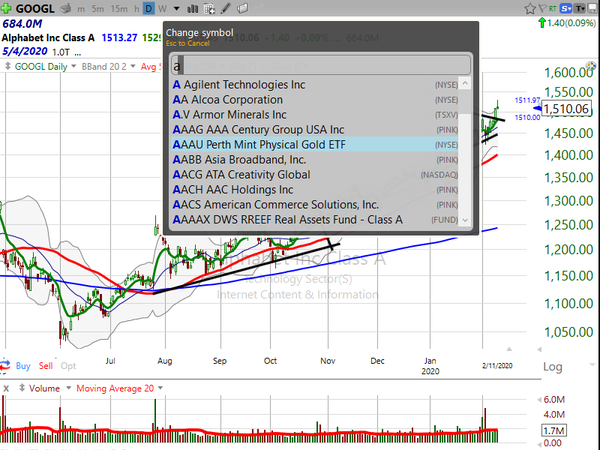Select A Agilent Technologies Inc
This screenshot has height=450, width=600.
pos(315,85)
